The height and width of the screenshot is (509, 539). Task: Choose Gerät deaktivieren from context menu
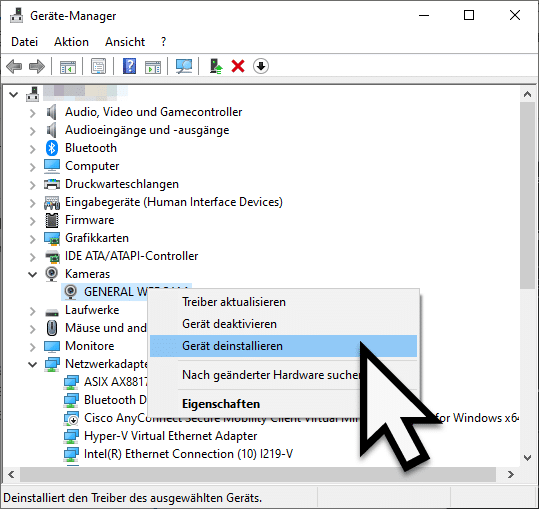[x=284, y=324]
